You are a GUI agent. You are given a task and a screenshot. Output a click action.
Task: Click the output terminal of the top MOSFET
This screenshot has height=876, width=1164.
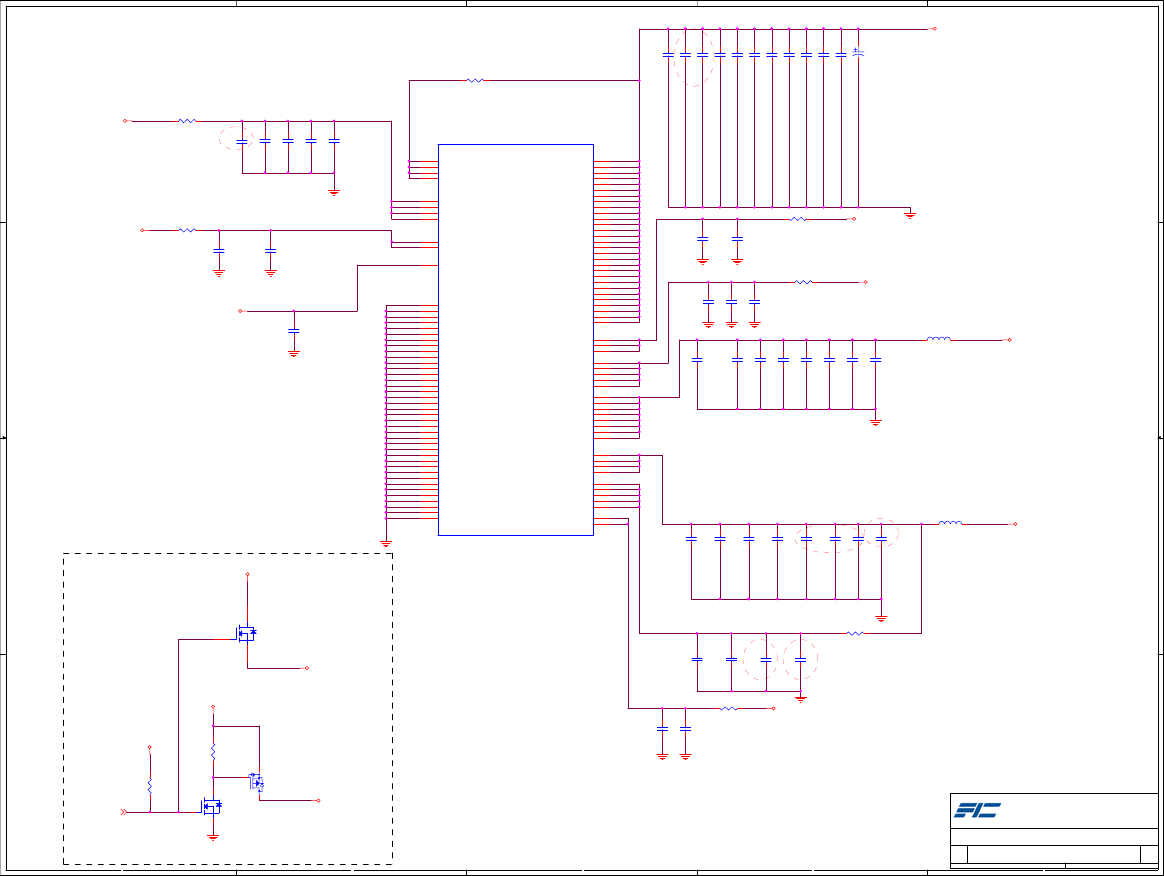point(307,668)
